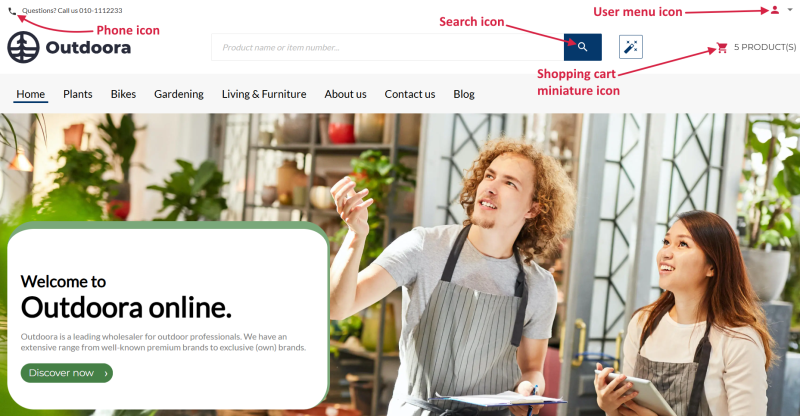Open the shopping cart miniature icon
800x416 pixels.
(722, 47)
